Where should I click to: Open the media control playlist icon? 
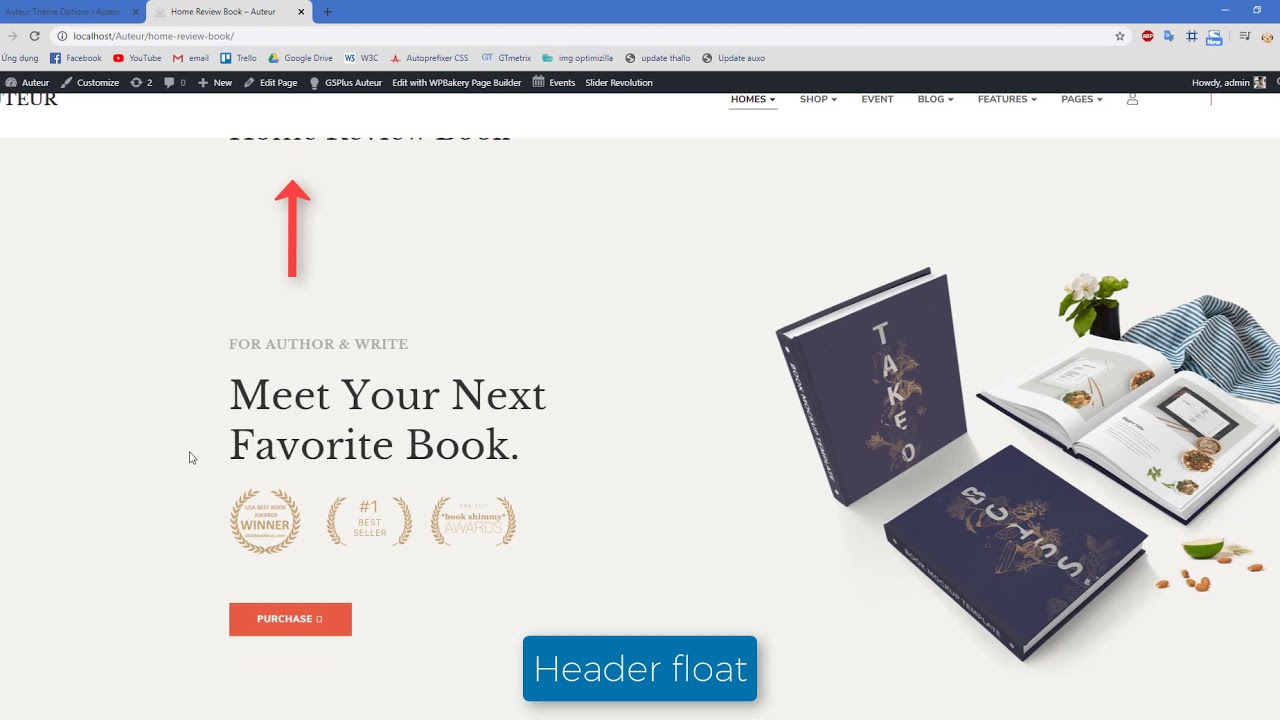coord(1245,36)
